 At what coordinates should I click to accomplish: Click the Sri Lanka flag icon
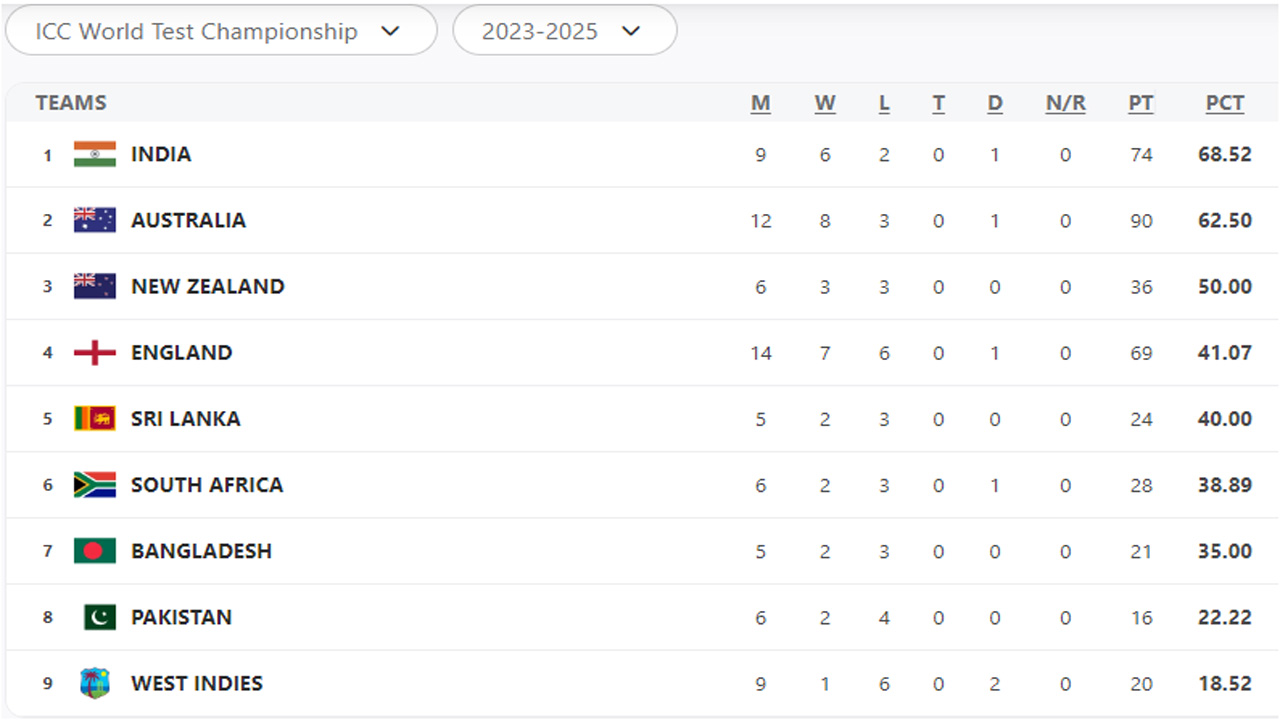coord(95,418)
